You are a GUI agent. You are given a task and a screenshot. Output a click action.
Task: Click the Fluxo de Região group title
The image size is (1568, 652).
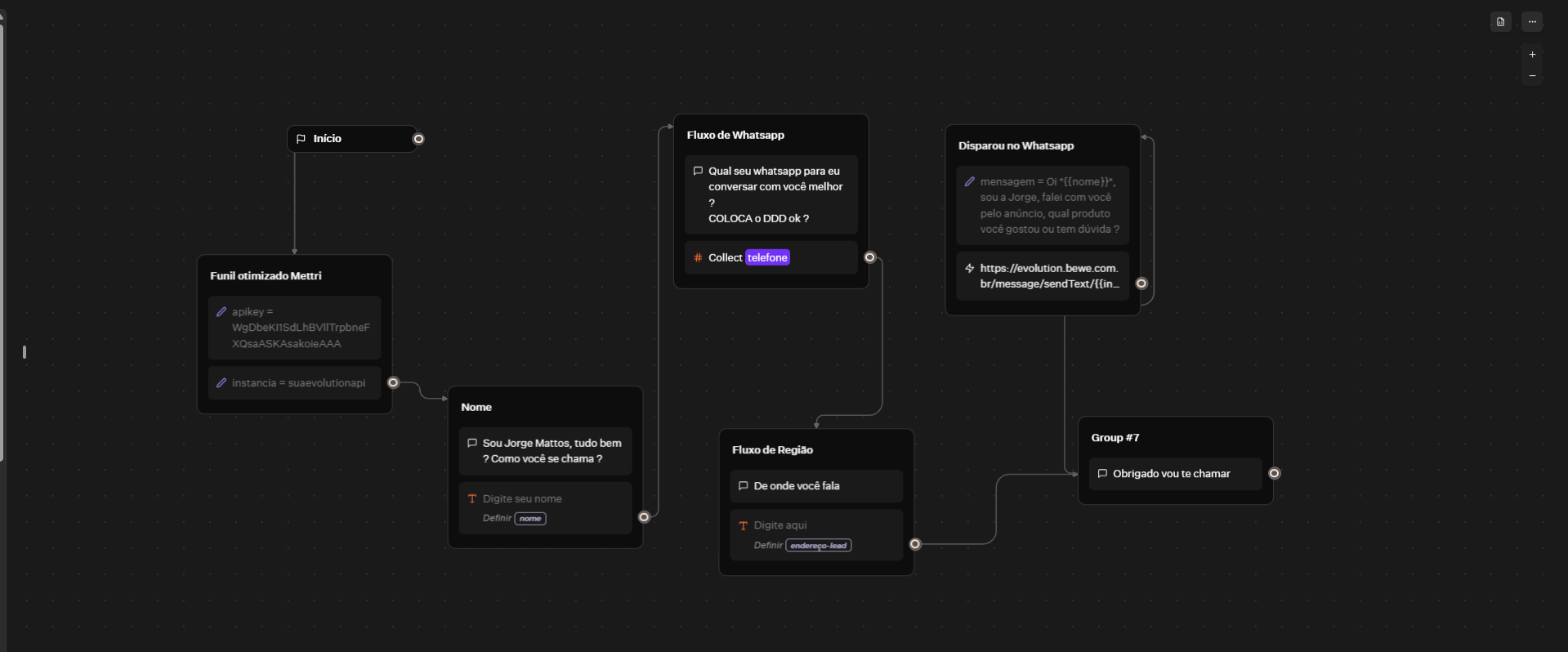pyautogui.click(x=772, y=450)
